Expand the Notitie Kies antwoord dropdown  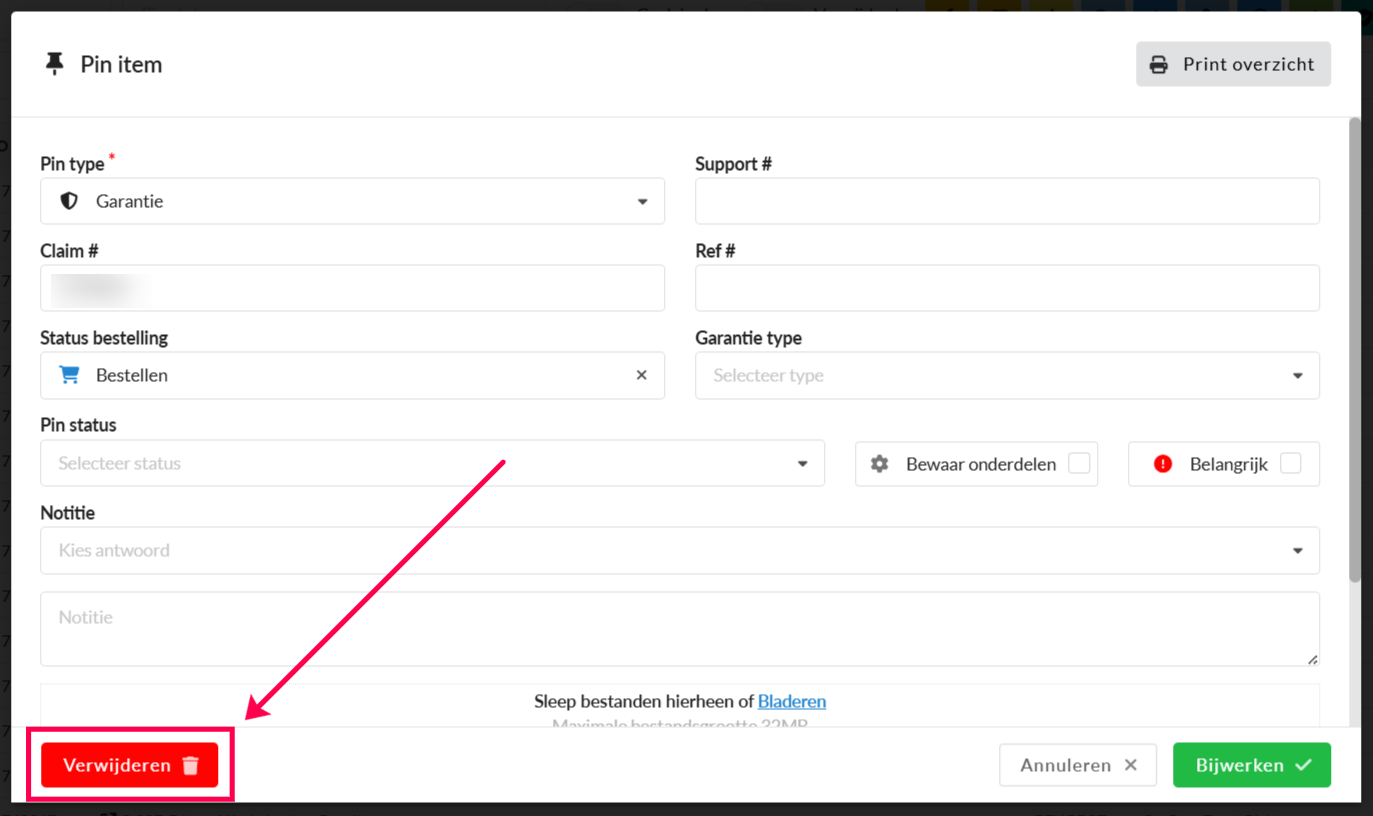click(x=679, y=551)
